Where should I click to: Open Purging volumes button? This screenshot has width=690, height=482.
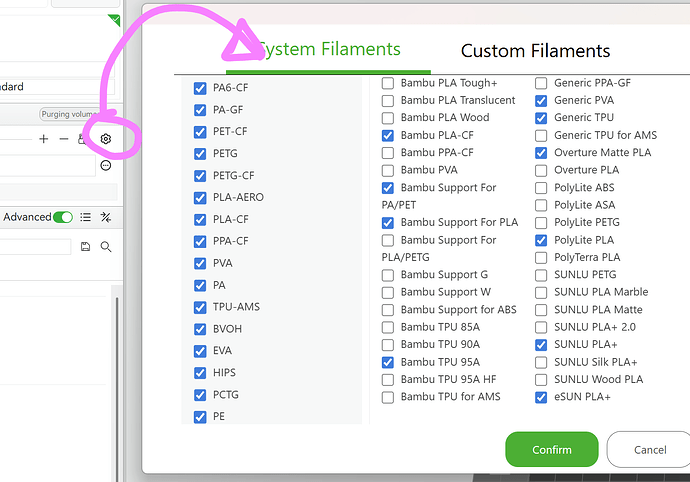click(x=68, y=114)
